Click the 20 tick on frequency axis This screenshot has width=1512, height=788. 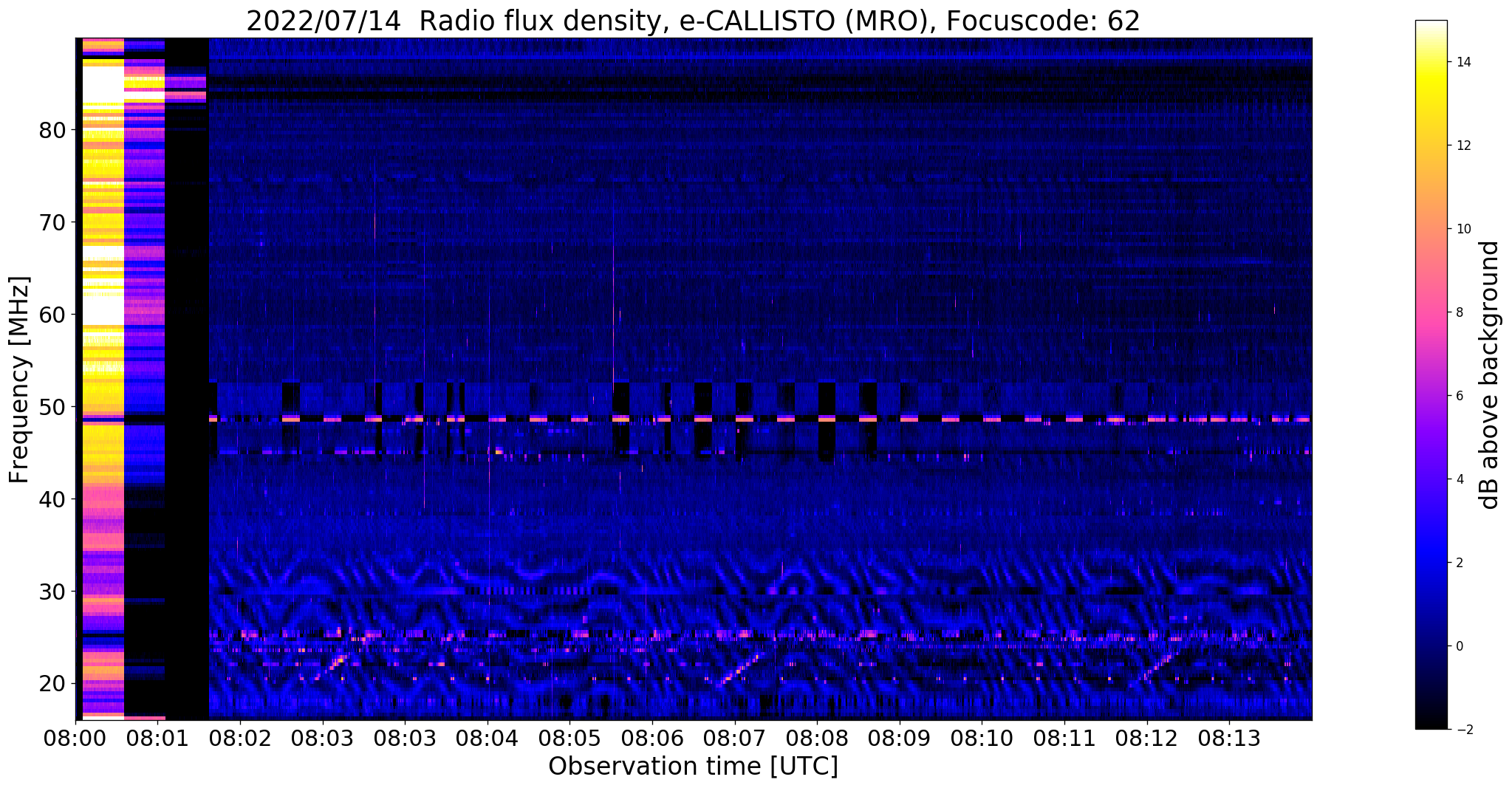pyautogui.click(x=53, y=684)
